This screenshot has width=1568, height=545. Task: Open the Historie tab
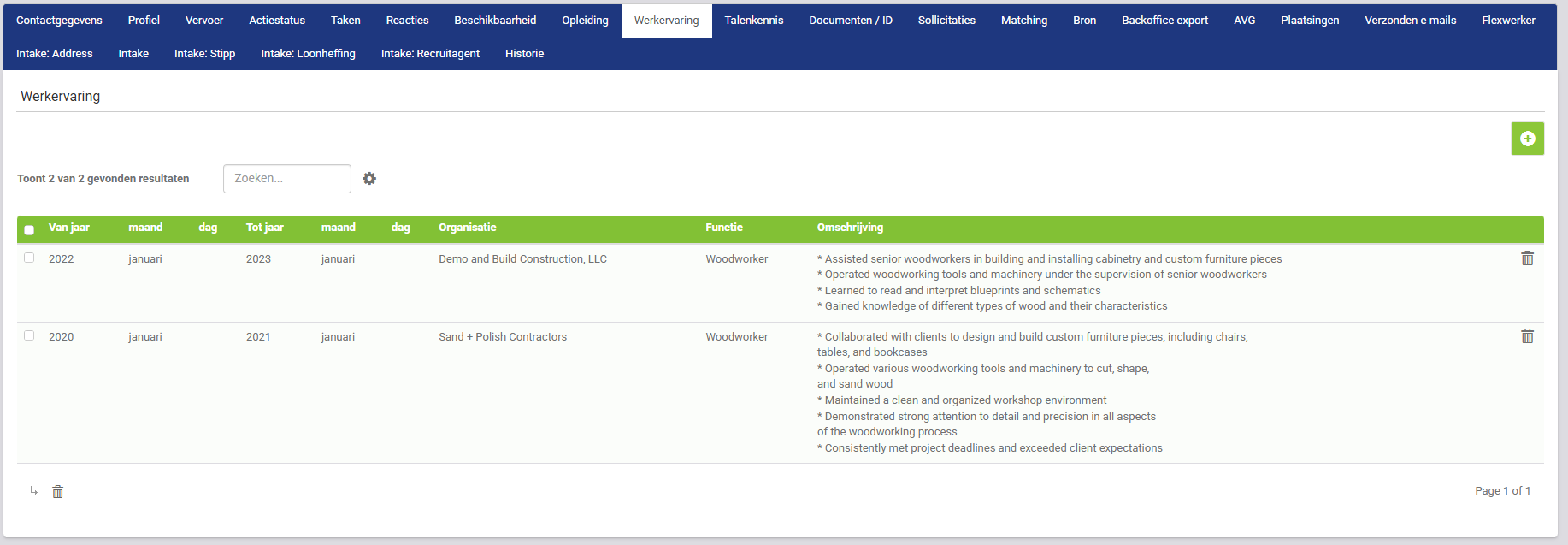click(524, 54)
